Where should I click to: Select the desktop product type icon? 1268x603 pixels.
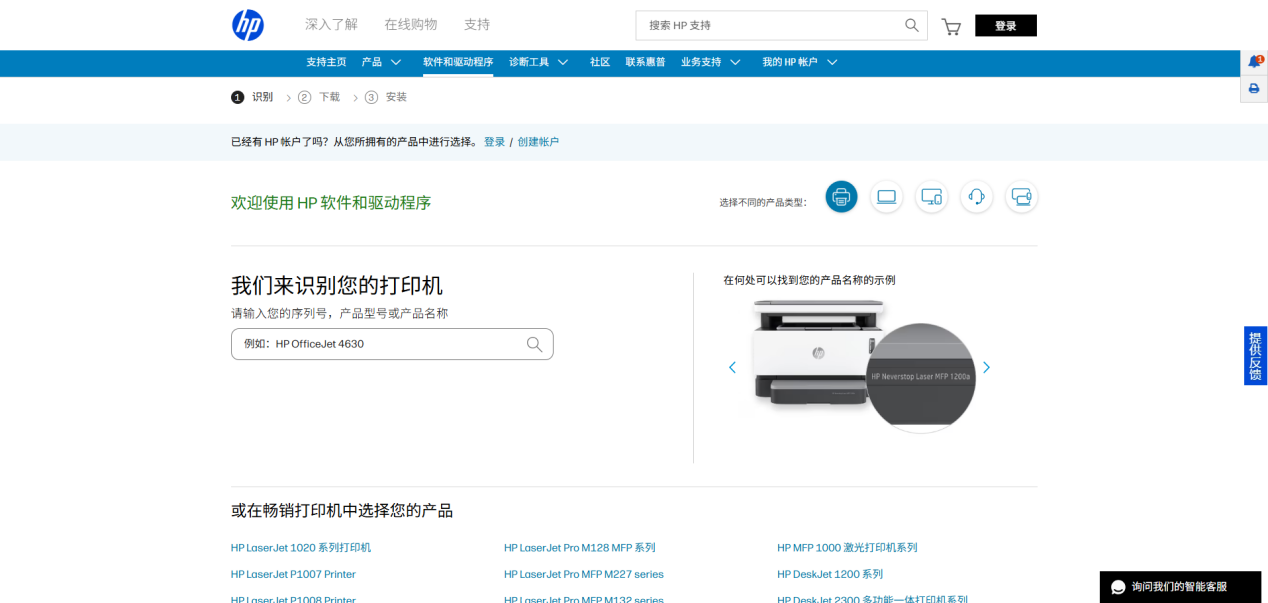tap(931, 197)
